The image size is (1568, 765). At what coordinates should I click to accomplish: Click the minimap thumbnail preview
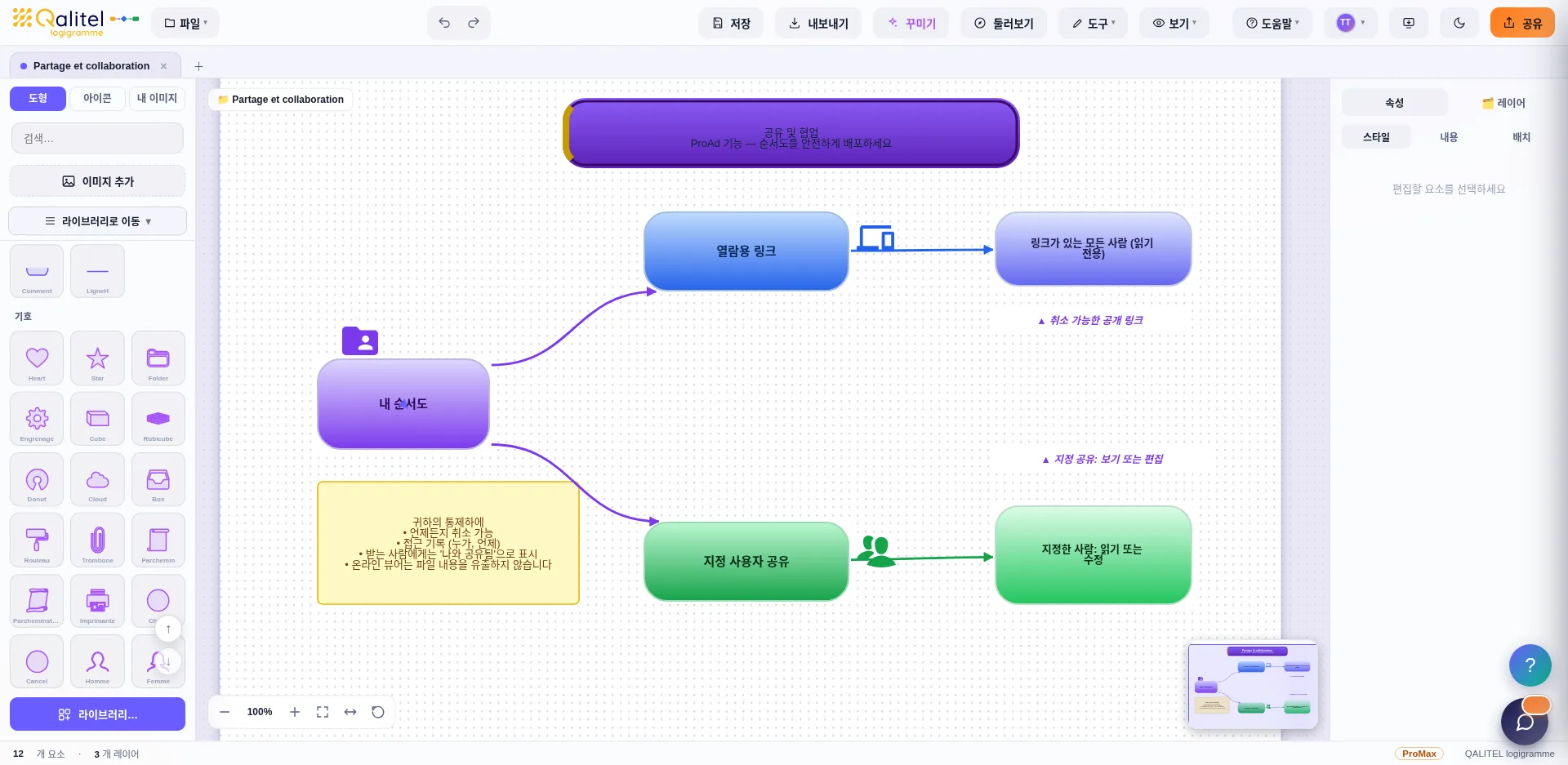1253,685
